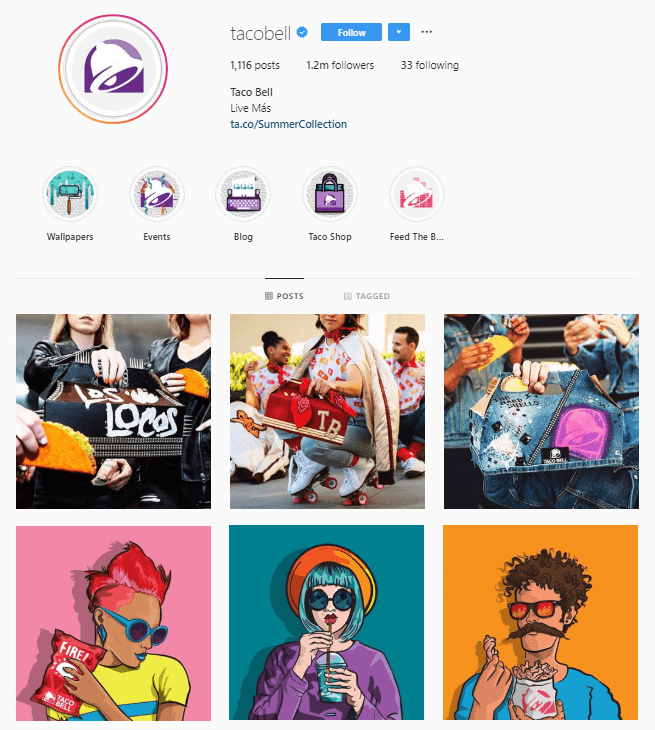This screenshot has height=730, width=655.
Task: View the 33 following list
Action: click(x=430, y=65)
